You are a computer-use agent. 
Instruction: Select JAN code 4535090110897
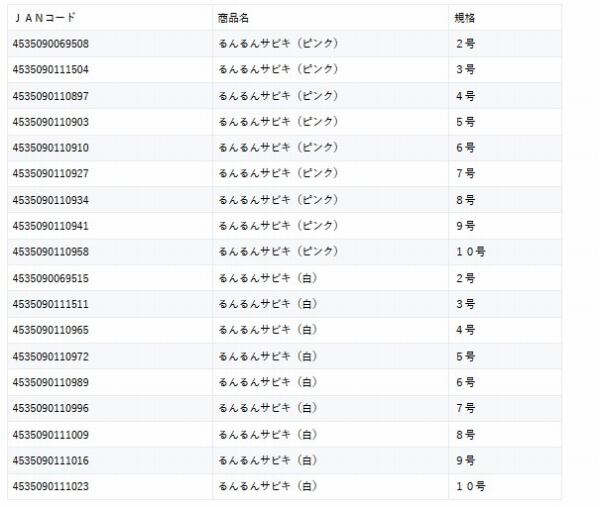pyautogui.click(x=51, y=96)
